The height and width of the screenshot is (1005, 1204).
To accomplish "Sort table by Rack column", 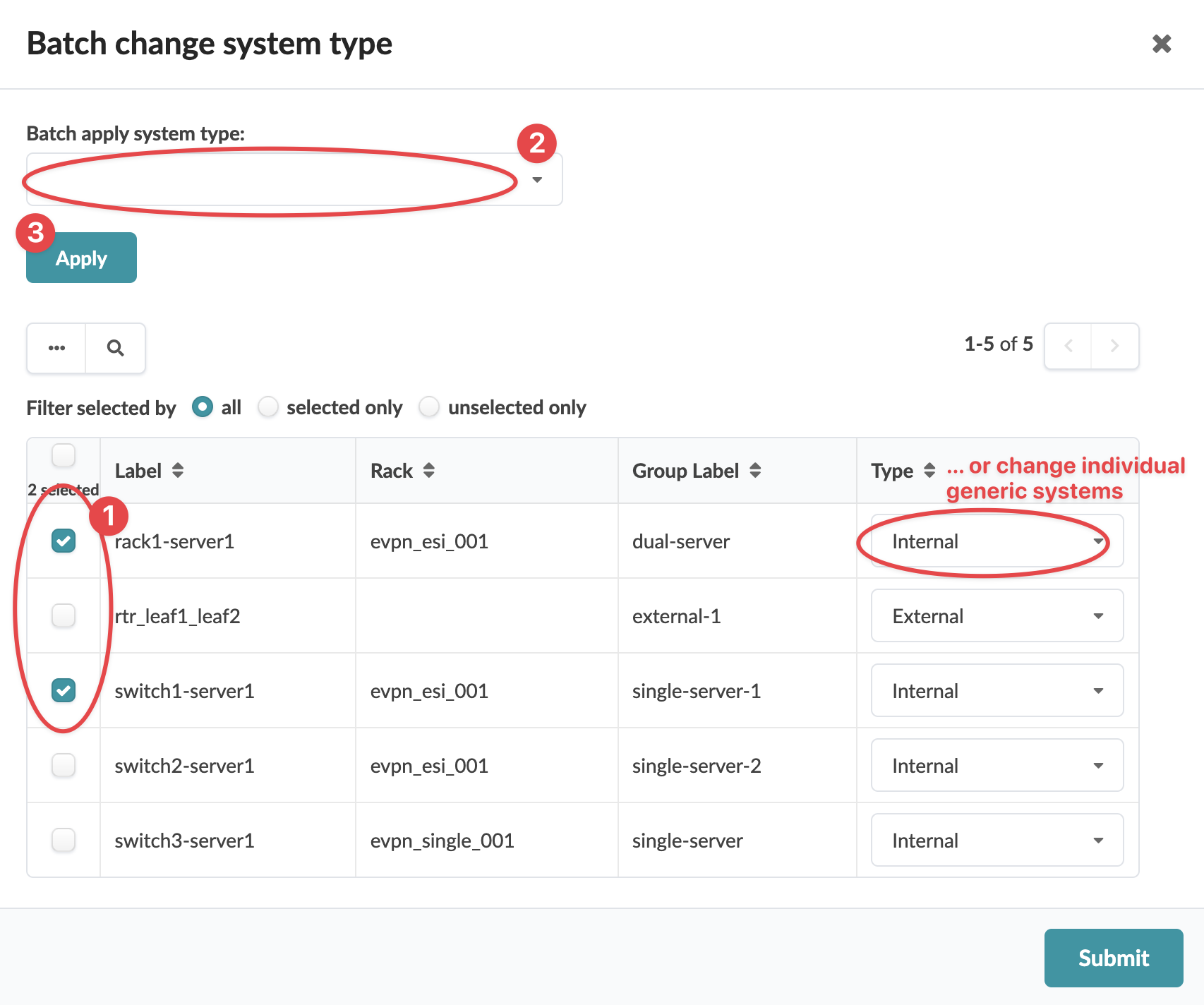I will click(x=429, y=471).
